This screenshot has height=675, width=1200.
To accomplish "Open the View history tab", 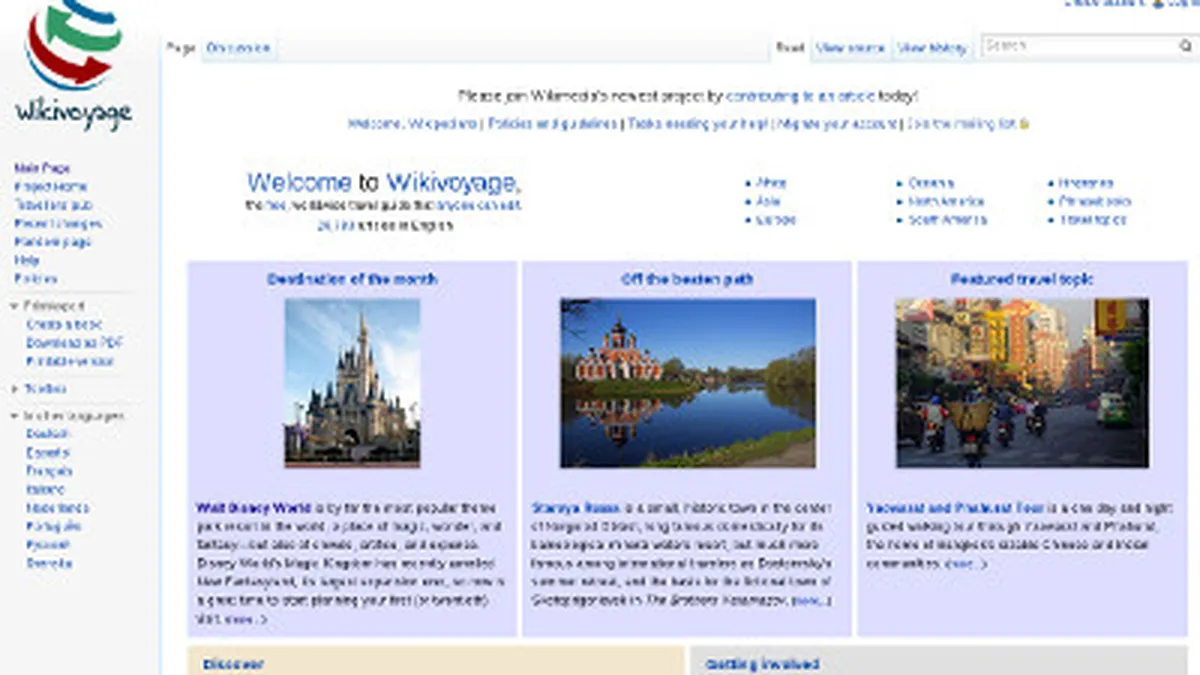I will pyautogui.click(x=934, y=46).
